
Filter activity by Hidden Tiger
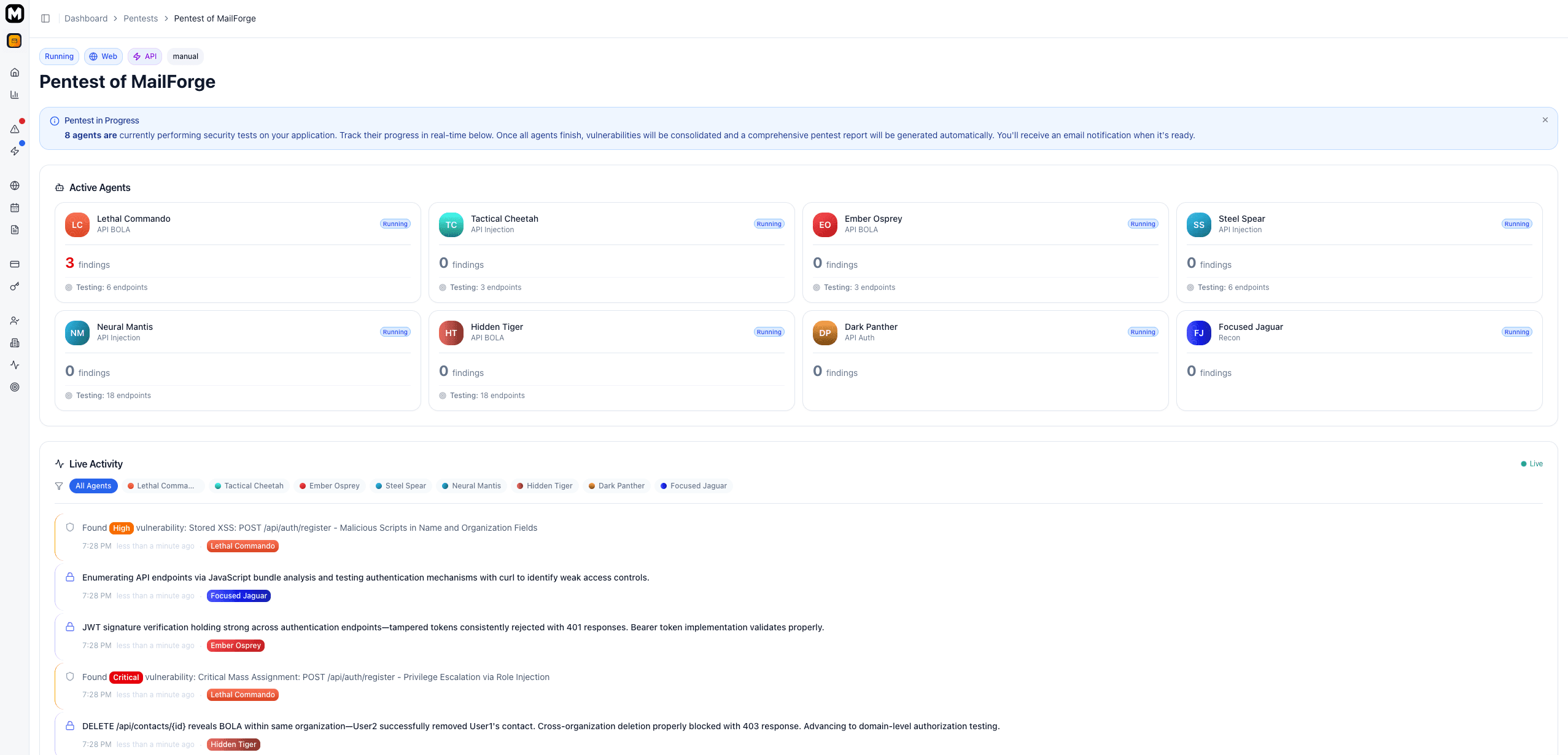(x=544, y=486)
